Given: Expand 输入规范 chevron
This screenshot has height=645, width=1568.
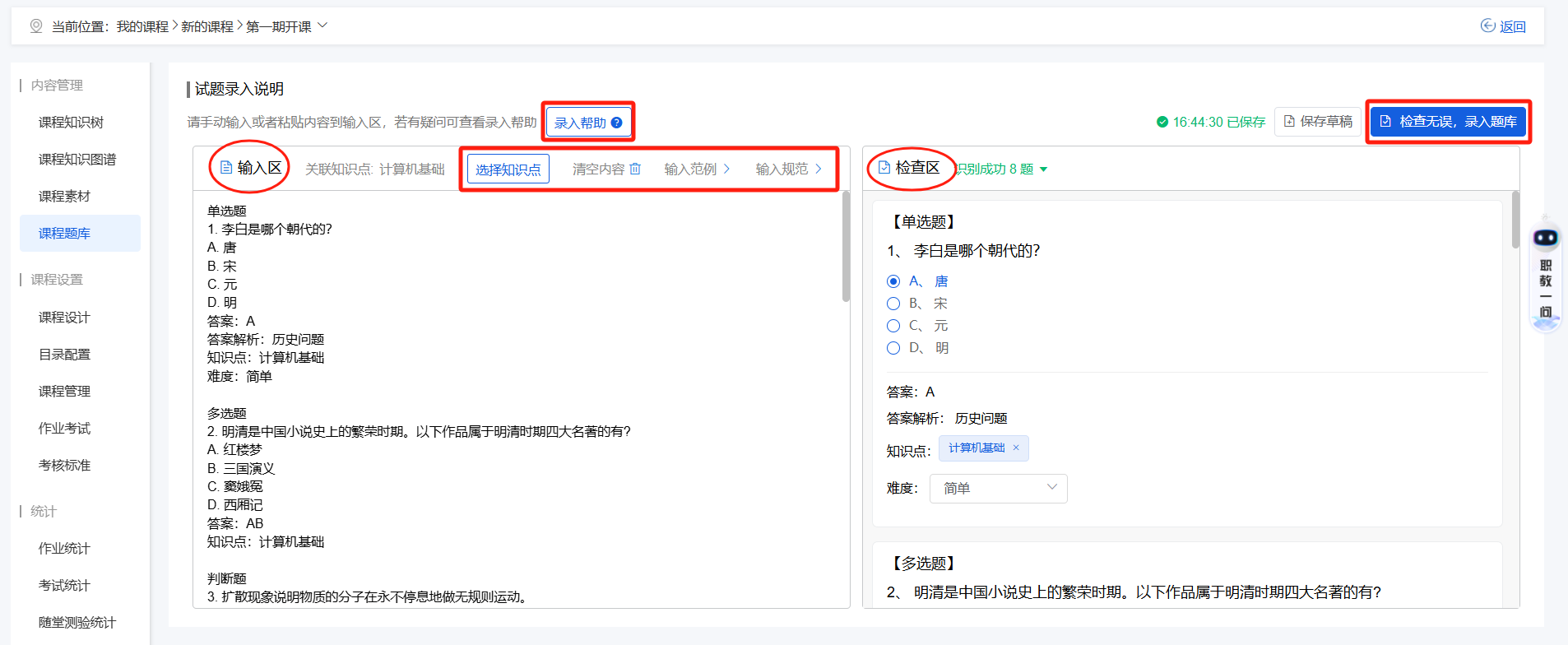Looking at the screenshot, I should tap(818, 169).
